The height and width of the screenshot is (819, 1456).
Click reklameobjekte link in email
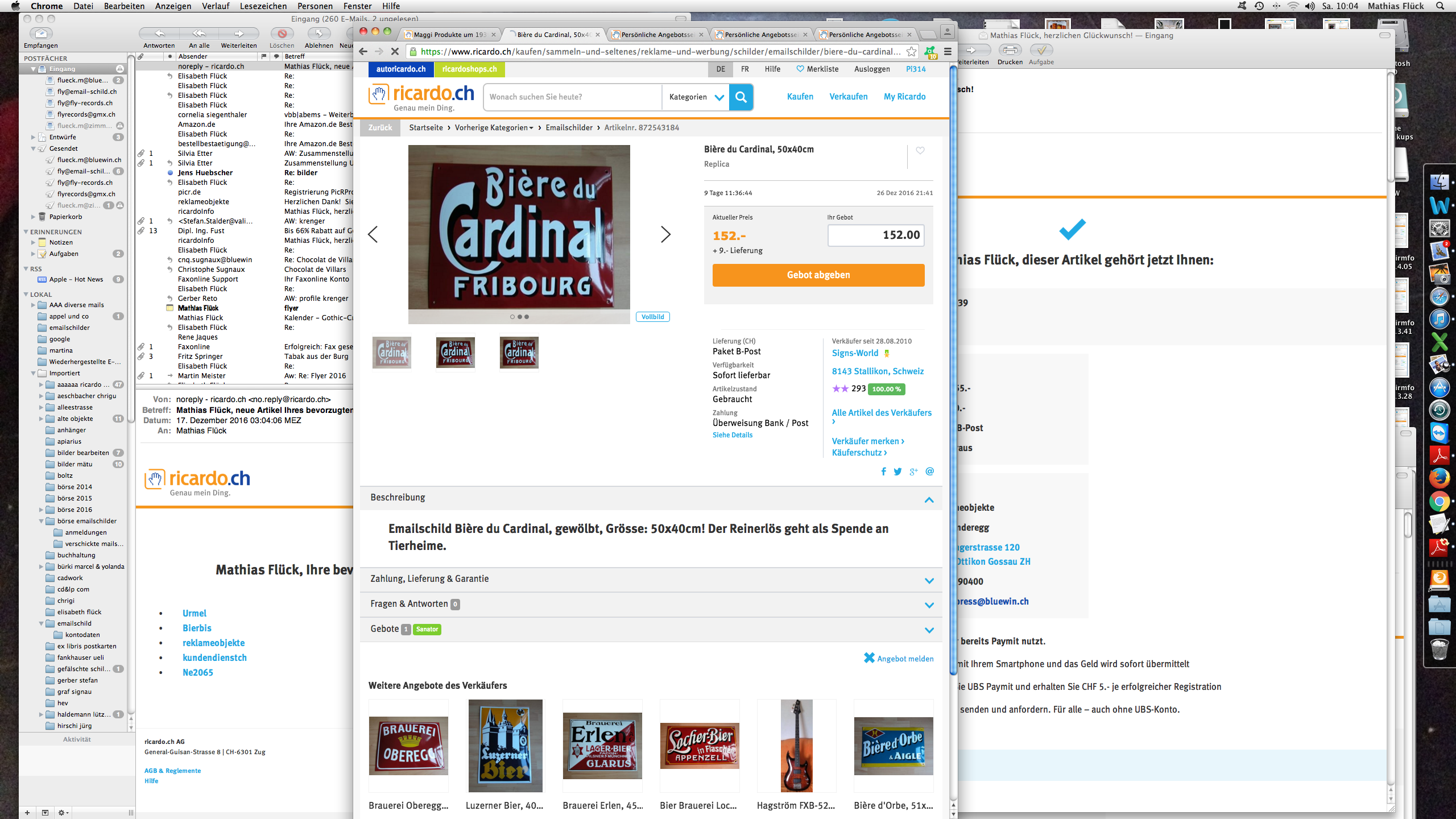(213, 643)
